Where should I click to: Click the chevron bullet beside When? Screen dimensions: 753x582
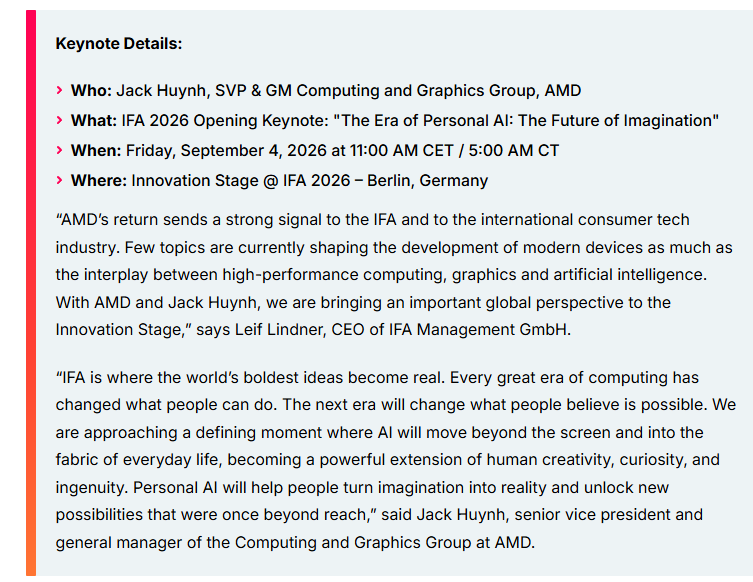click(60, 150)
